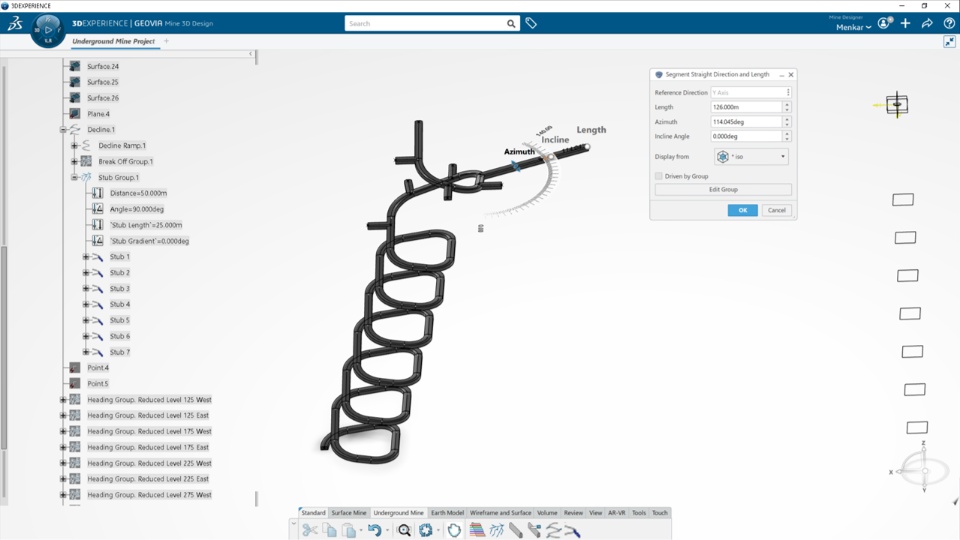Click the Cut scissors icon in toolbar
Viewport: 960px width, 540px height.
[310, 530]
